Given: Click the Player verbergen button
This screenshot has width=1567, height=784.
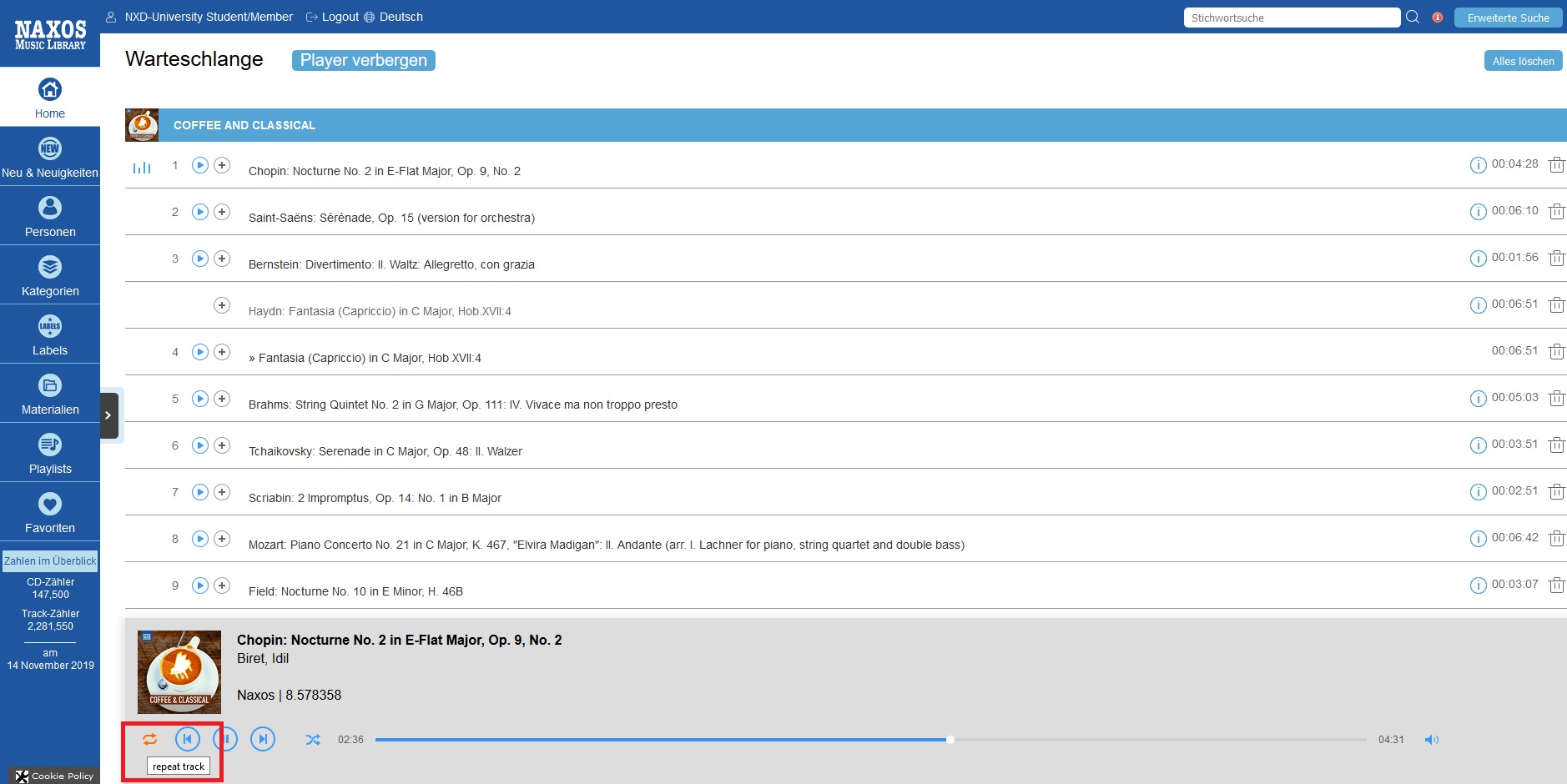Looking at the screenshot, I should (x=364, y=60).
